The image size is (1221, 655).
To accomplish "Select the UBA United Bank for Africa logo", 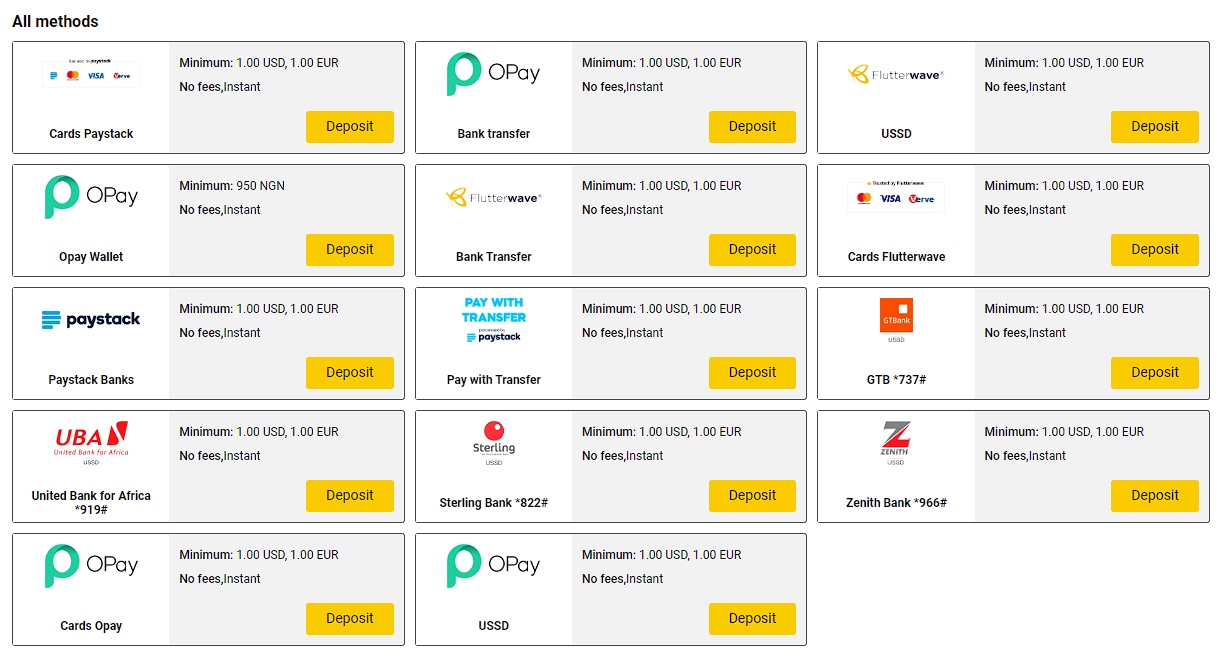I will pos(91,441).
